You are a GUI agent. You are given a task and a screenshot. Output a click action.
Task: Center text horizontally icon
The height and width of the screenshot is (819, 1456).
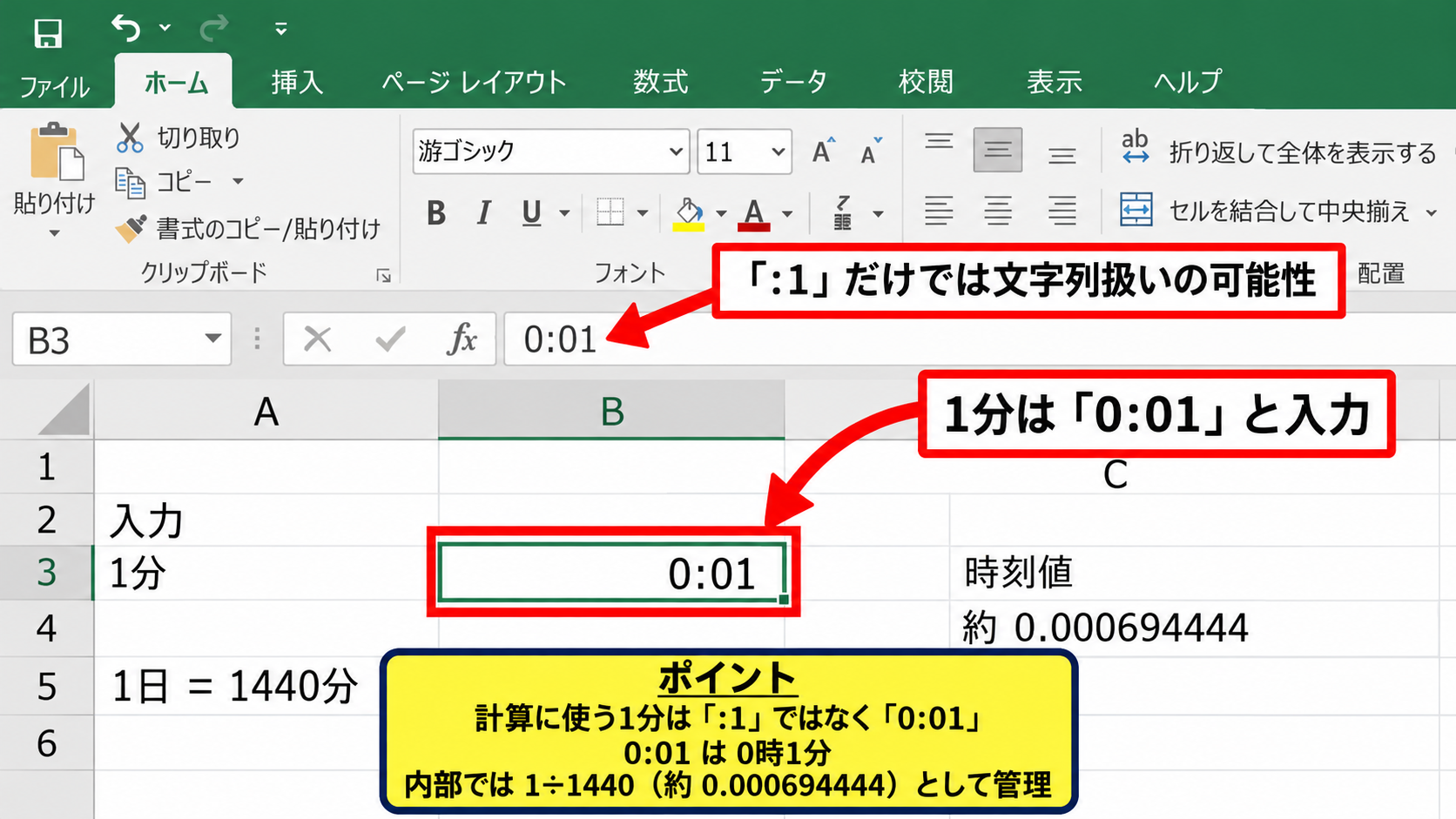pos(998,211)
